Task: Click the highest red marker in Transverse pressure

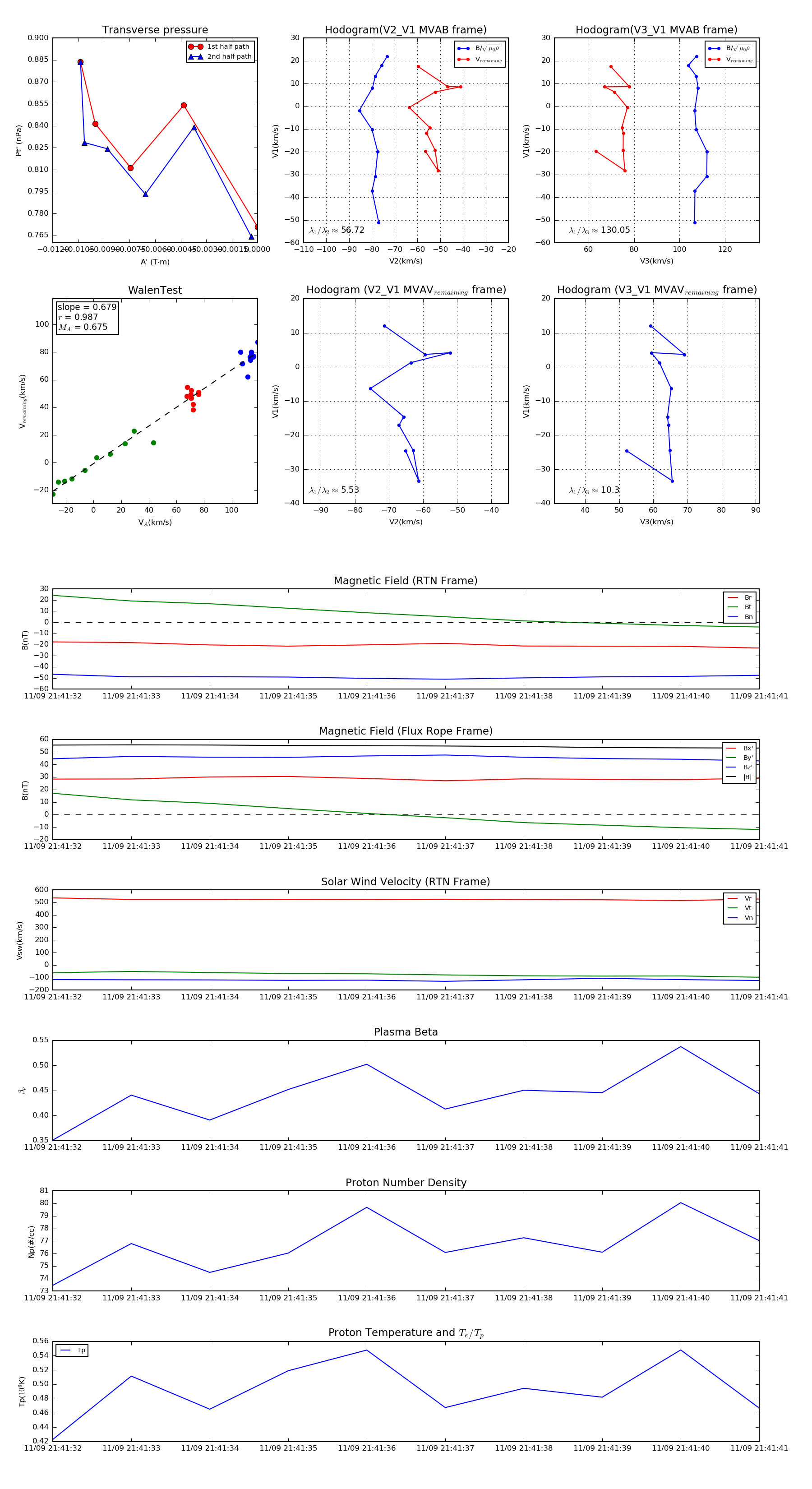Action: (x=80, y=62)
